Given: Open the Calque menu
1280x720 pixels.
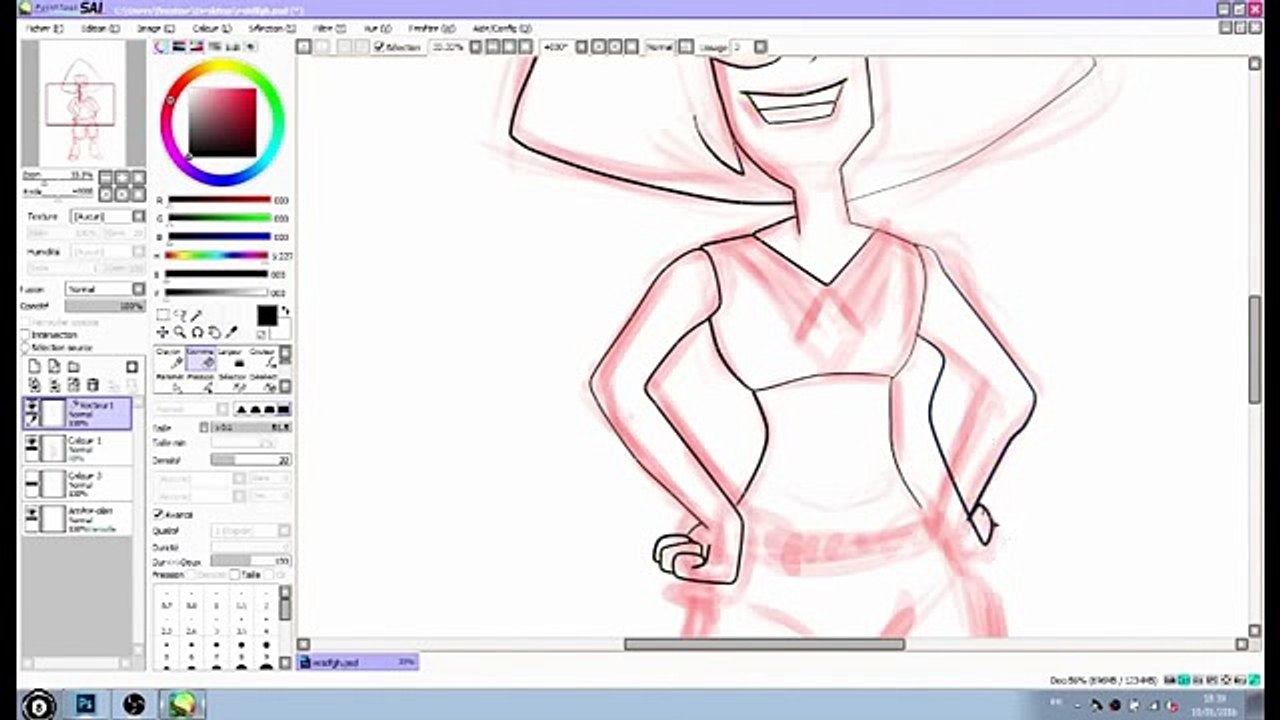Looking at the screenshot, I should pyautogui.click(x=211, y=29).
